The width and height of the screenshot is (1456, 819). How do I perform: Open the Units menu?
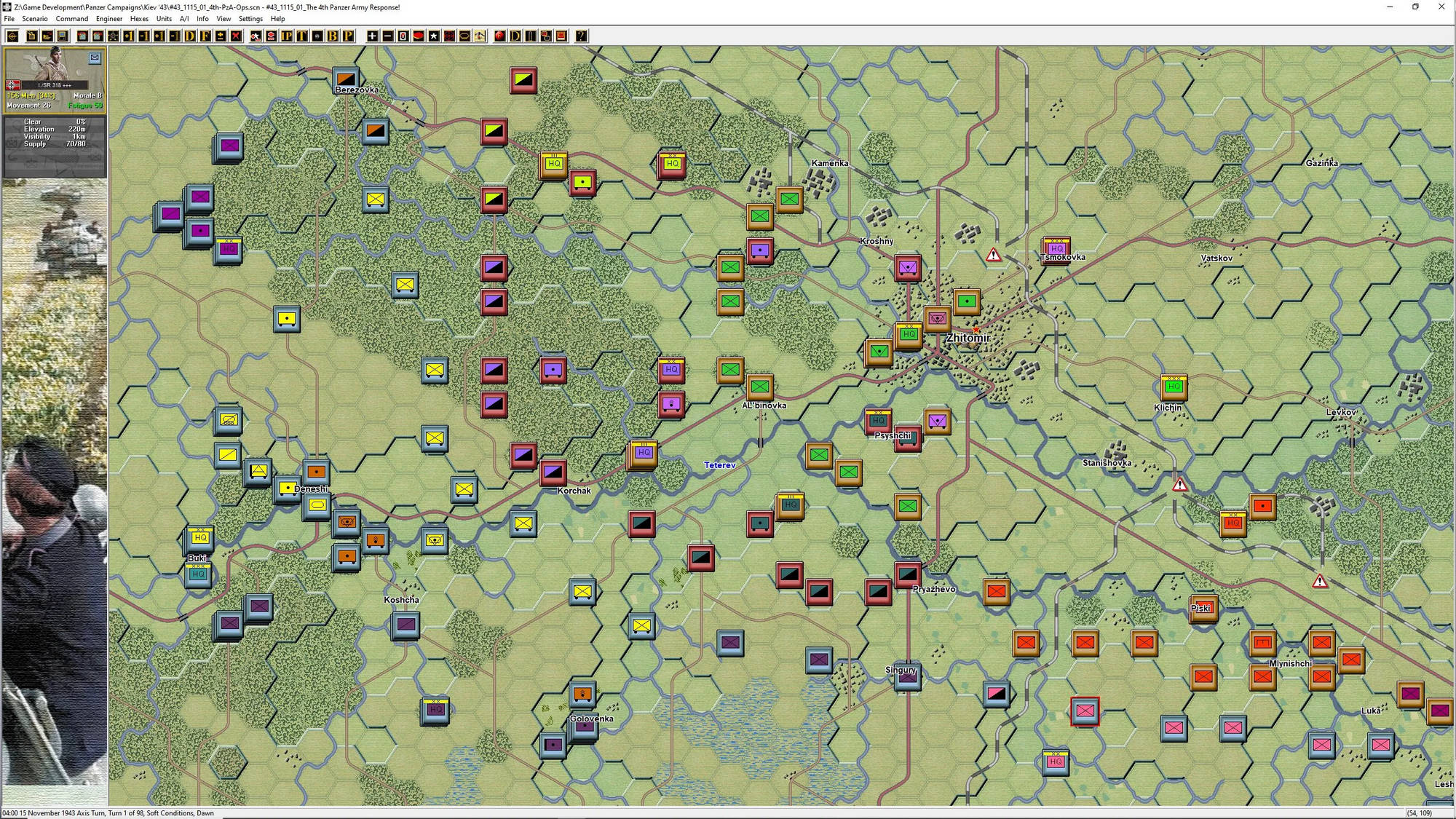click(x=163, y=18)
